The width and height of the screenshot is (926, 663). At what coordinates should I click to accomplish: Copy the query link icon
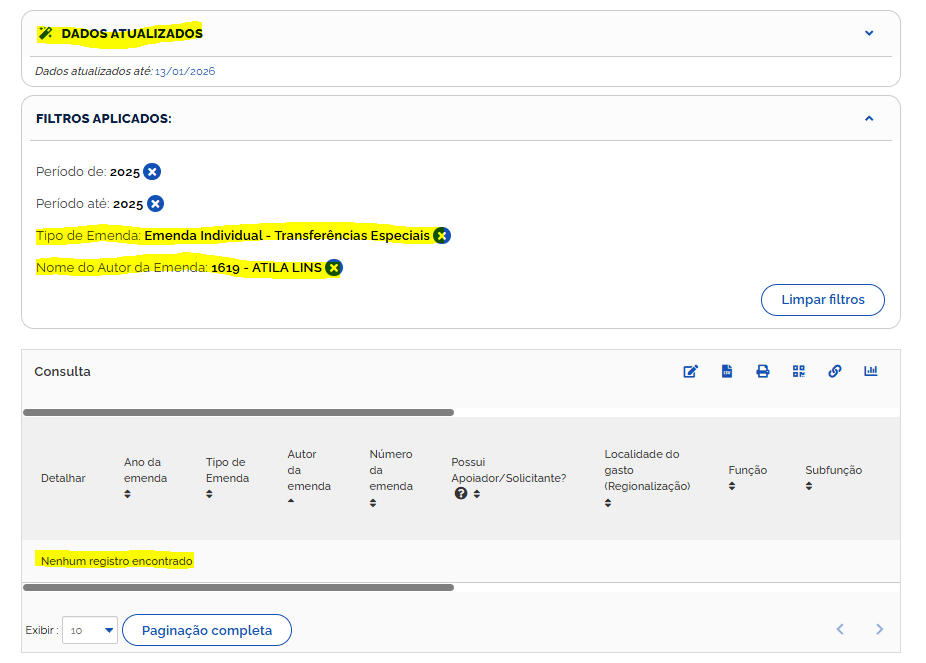[x=835, y=371]
